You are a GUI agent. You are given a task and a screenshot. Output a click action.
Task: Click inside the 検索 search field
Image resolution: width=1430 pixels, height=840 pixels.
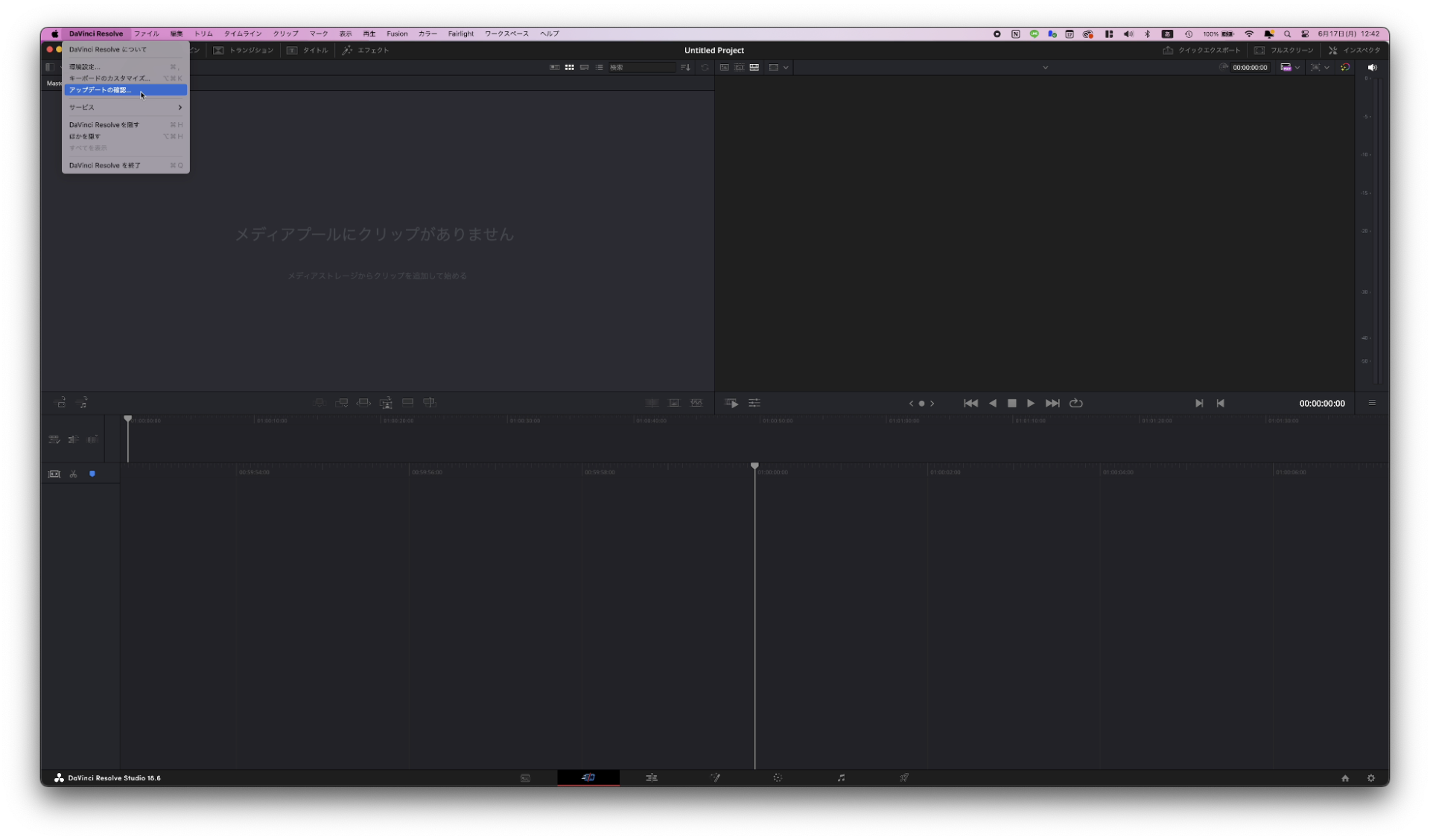pos(643,67)
